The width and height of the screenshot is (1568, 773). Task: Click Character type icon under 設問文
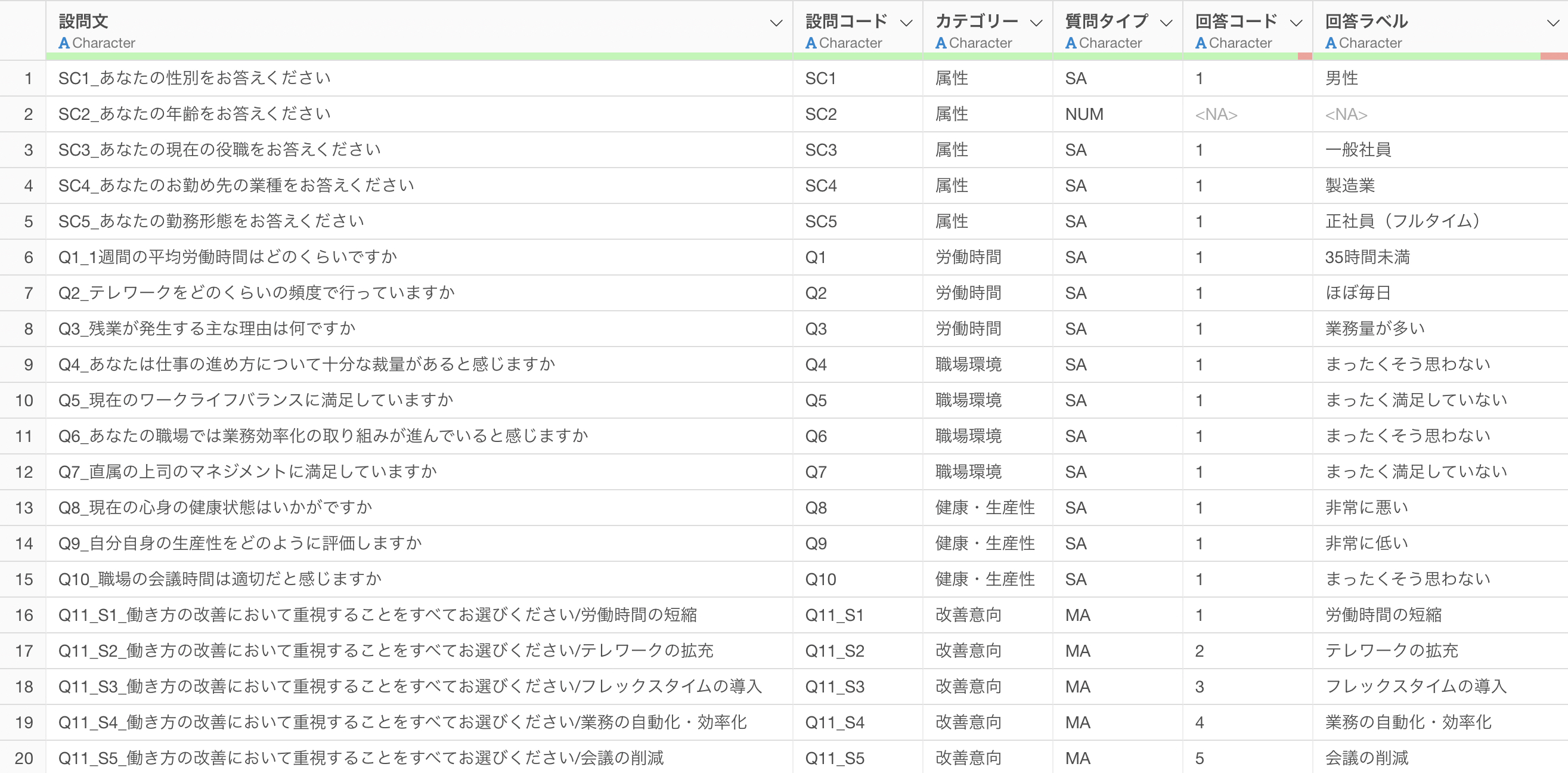[64, 44]
